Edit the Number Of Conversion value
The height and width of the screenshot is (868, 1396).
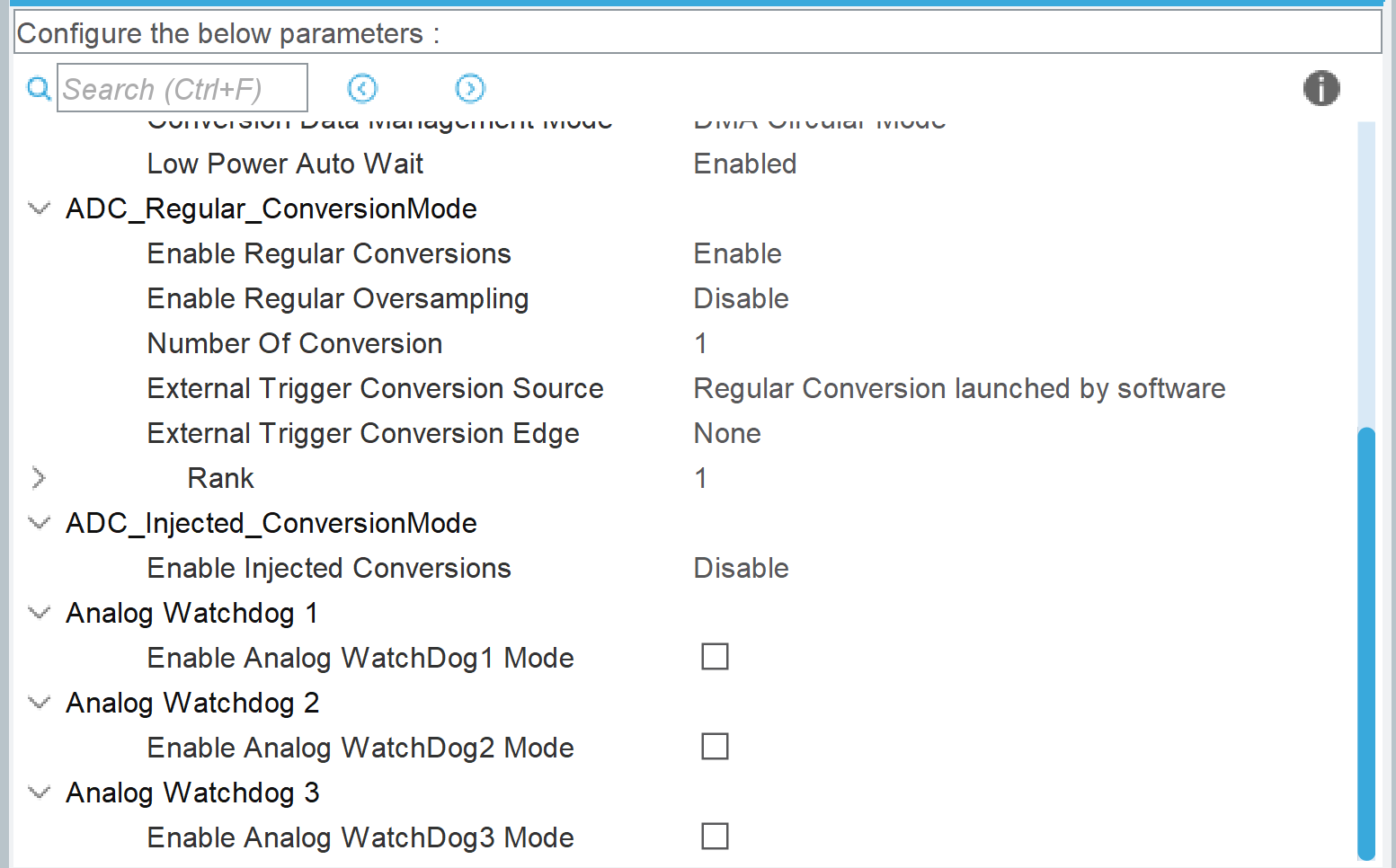click(701, 343)
